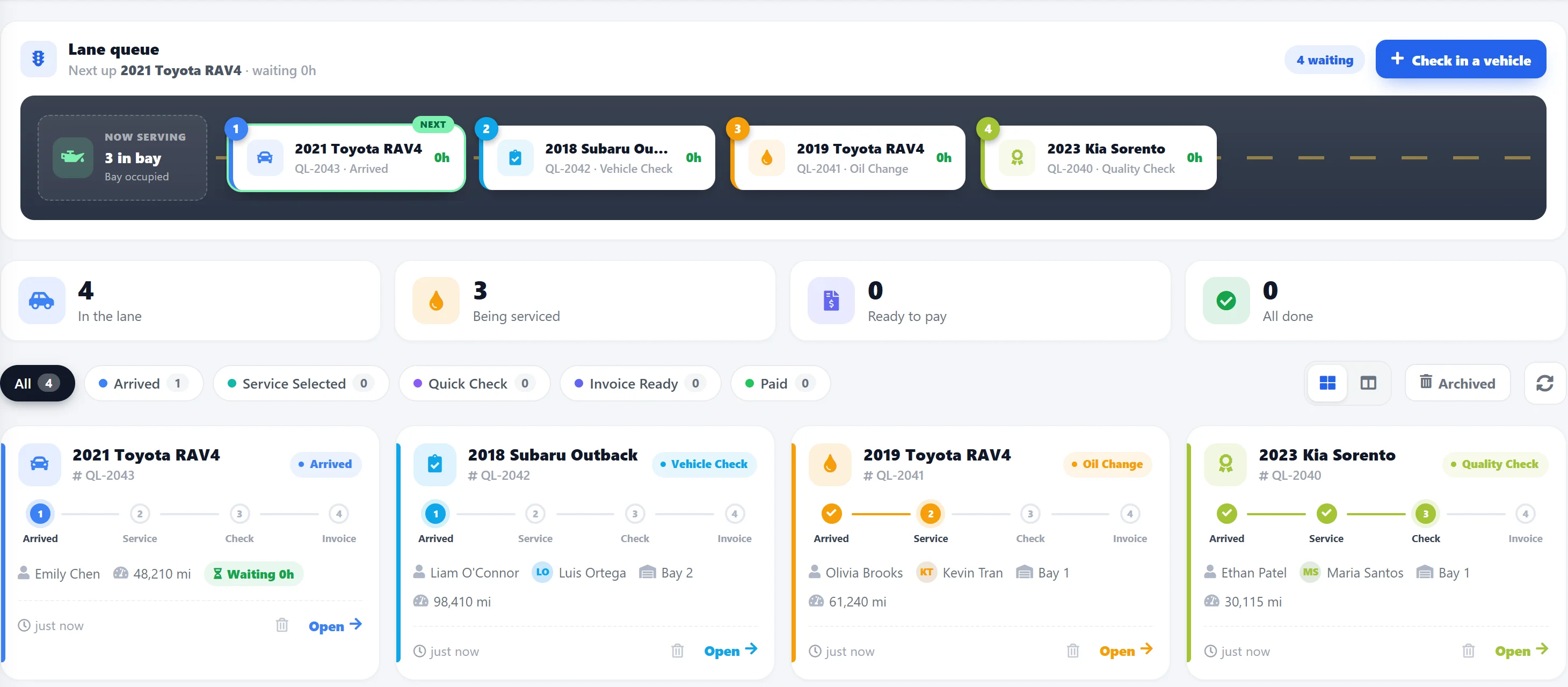Image resolution: width=1568 pixels, height=687 pixels.
Task: Show All vehicles filter
Action: tap(38, 383)
